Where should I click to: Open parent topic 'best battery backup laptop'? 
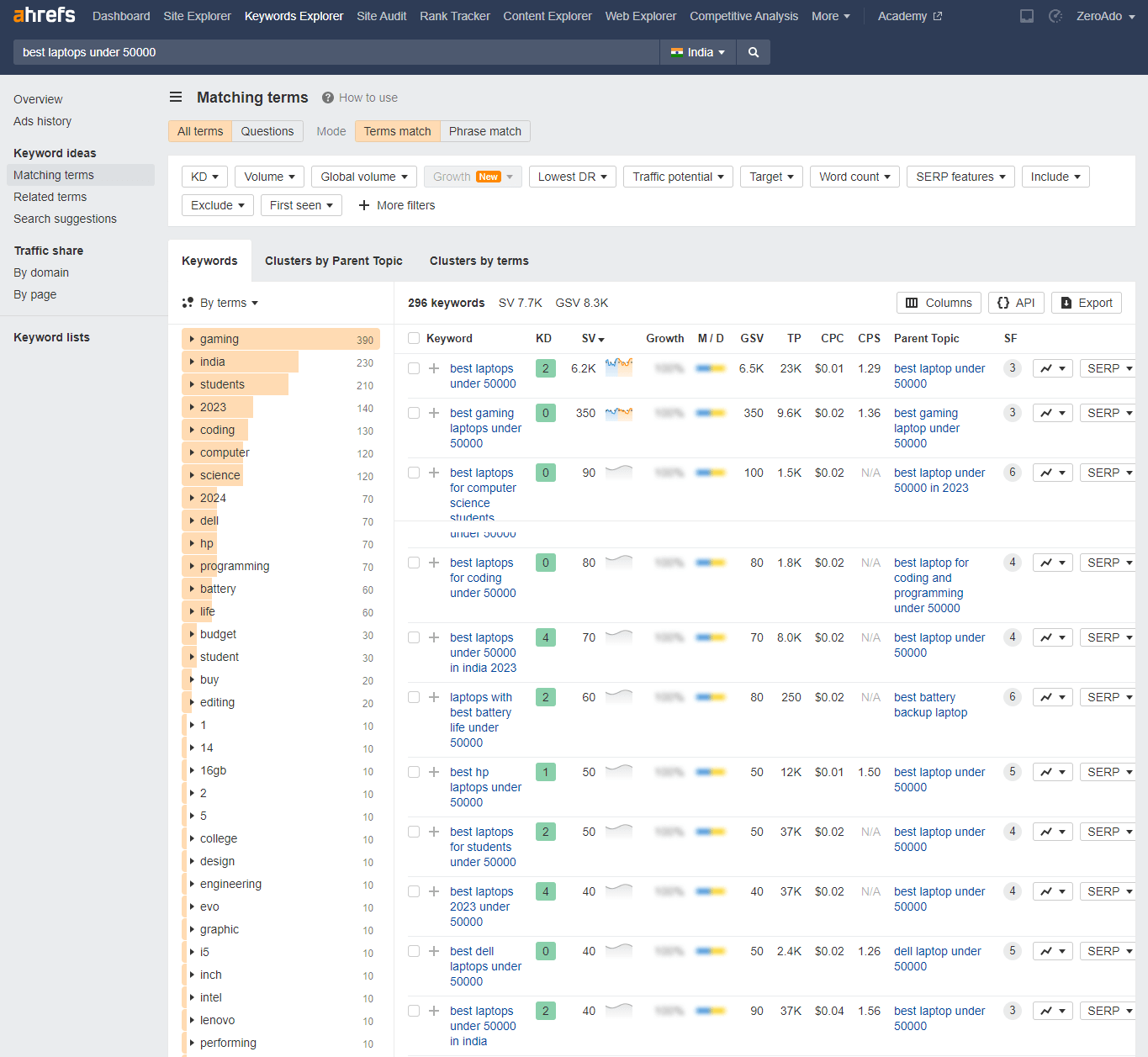click(x=930, y=705)
